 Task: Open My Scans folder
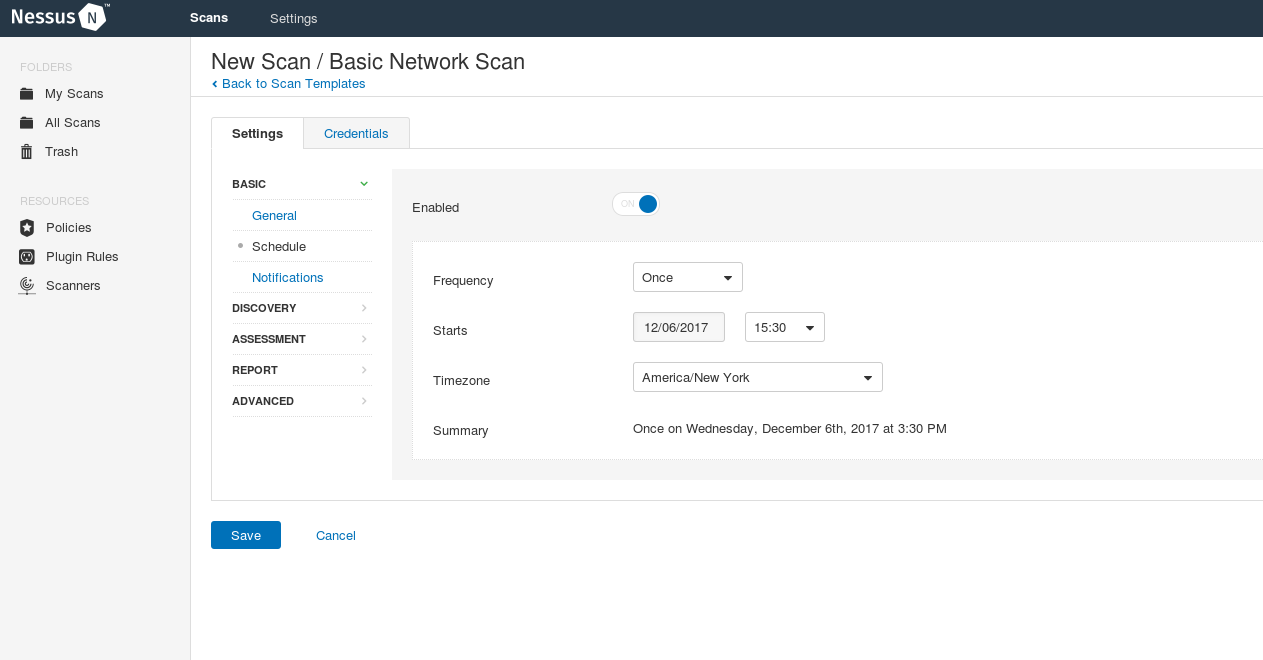(x=74, y=94)
